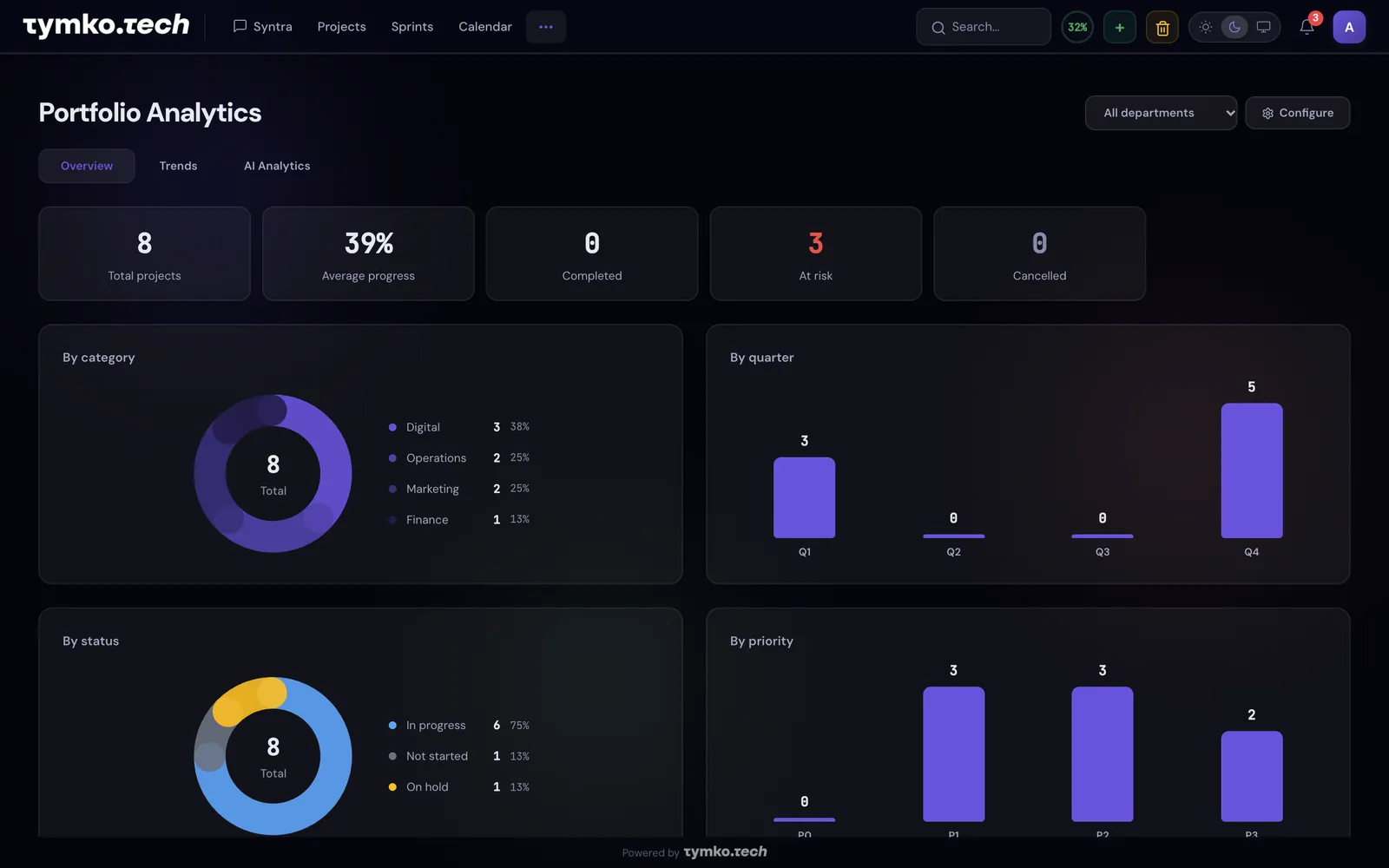
Task: Switch to the Trends tab
Action: (x=178, y=166)
